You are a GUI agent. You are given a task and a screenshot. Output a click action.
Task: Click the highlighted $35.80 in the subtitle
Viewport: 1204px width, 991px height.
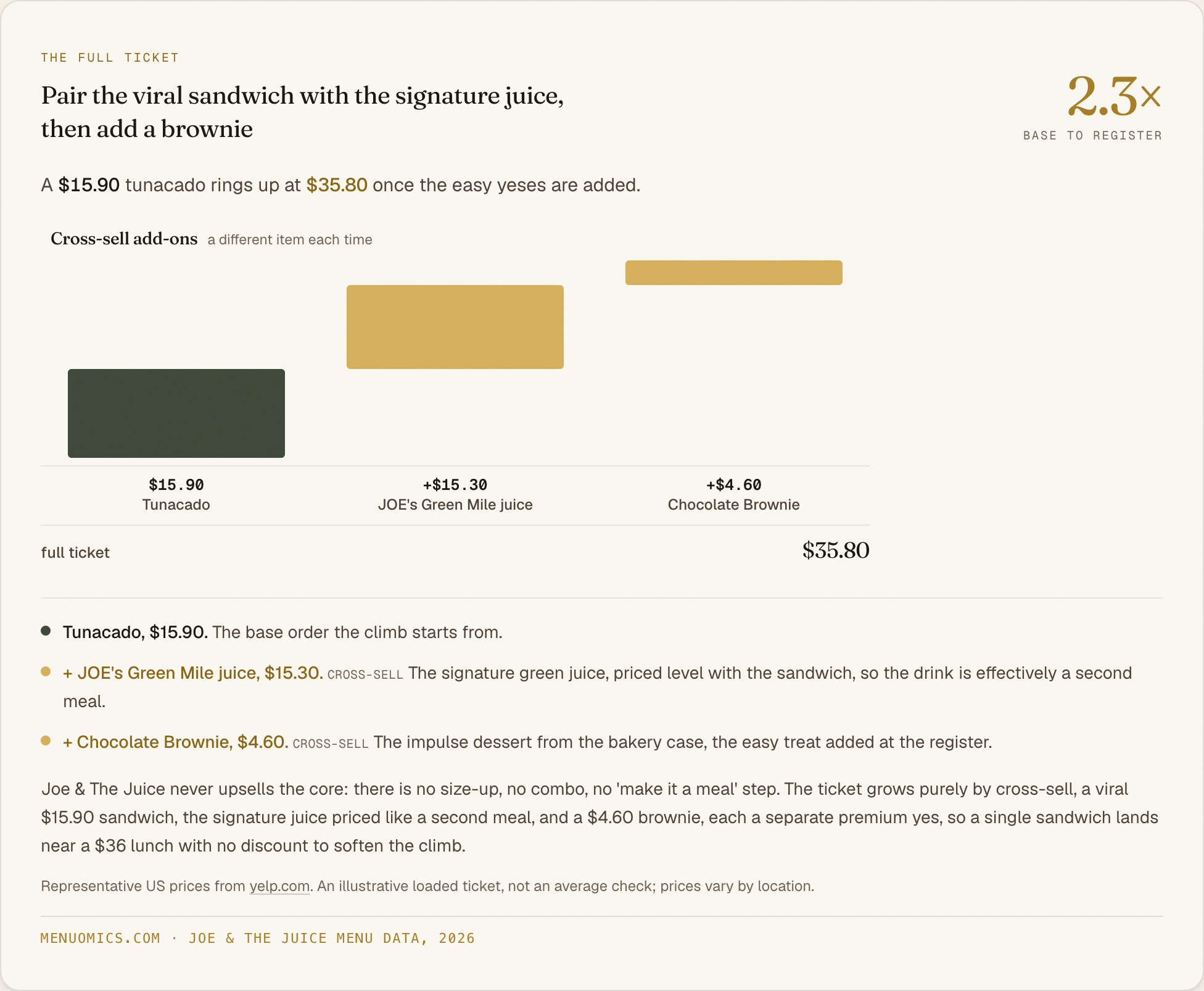tap(337, 185)
